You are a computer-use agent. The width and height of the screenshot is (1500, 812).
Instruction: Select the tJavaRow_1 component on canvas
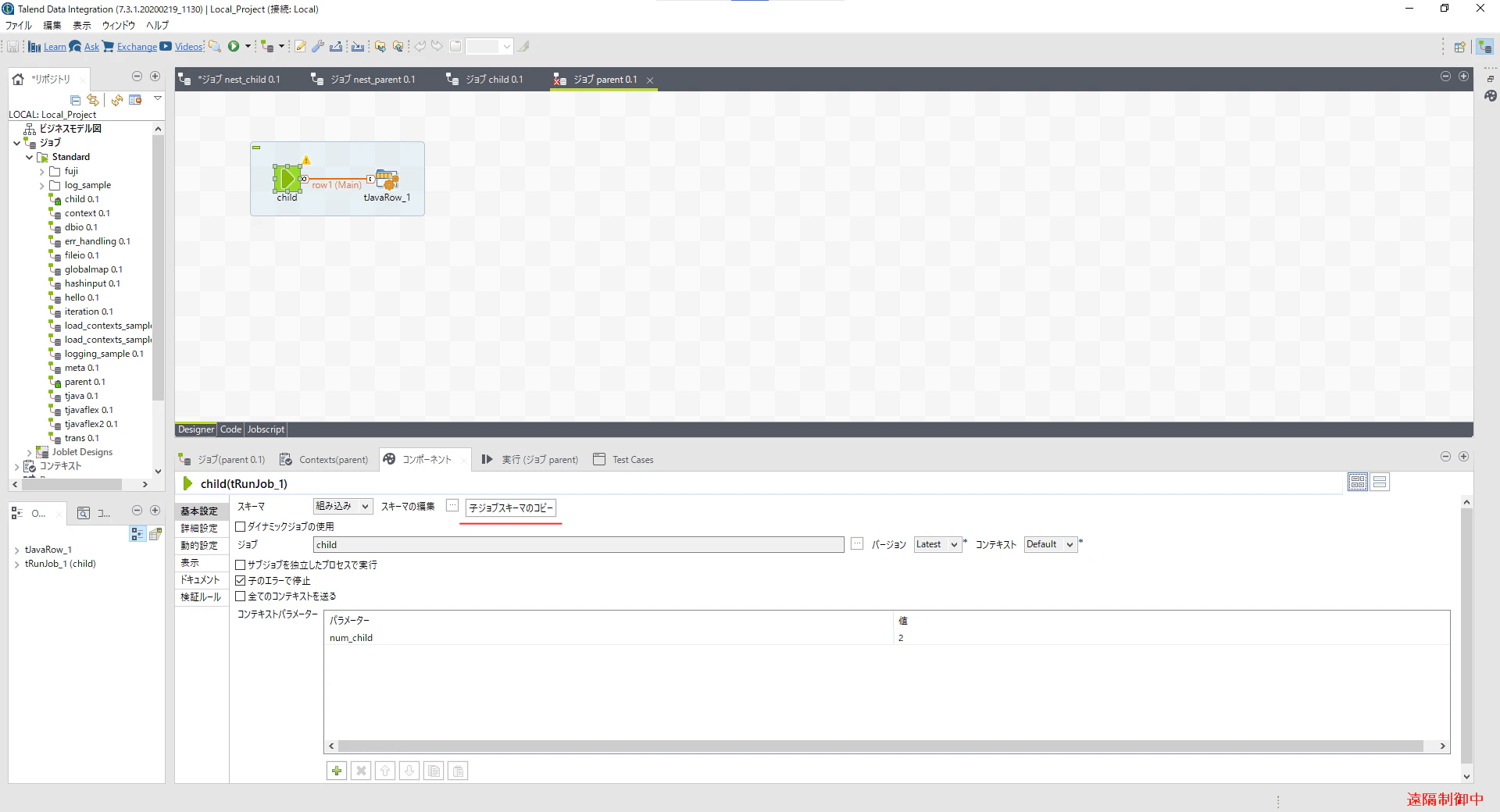pyautogui.click(x=387, y=180)
